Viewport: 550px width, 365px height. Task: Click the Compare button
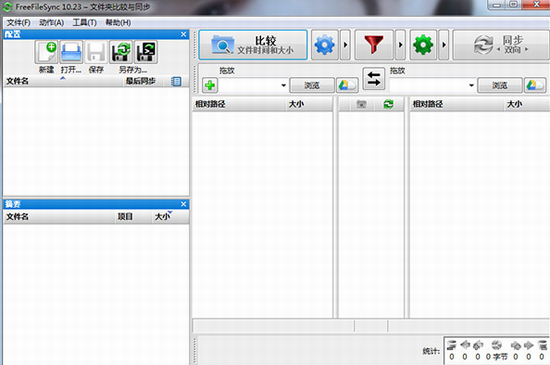click(253, 45)
